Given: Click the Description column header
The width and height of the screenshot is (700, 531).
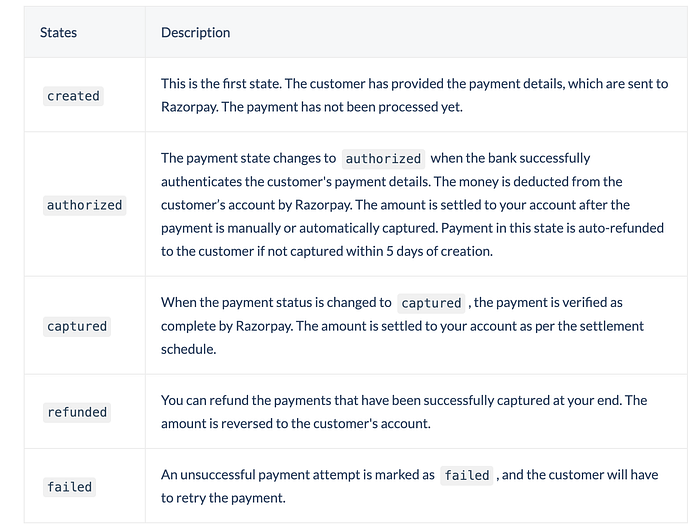Looking at the screenshot, I should (x=196, y=33).
